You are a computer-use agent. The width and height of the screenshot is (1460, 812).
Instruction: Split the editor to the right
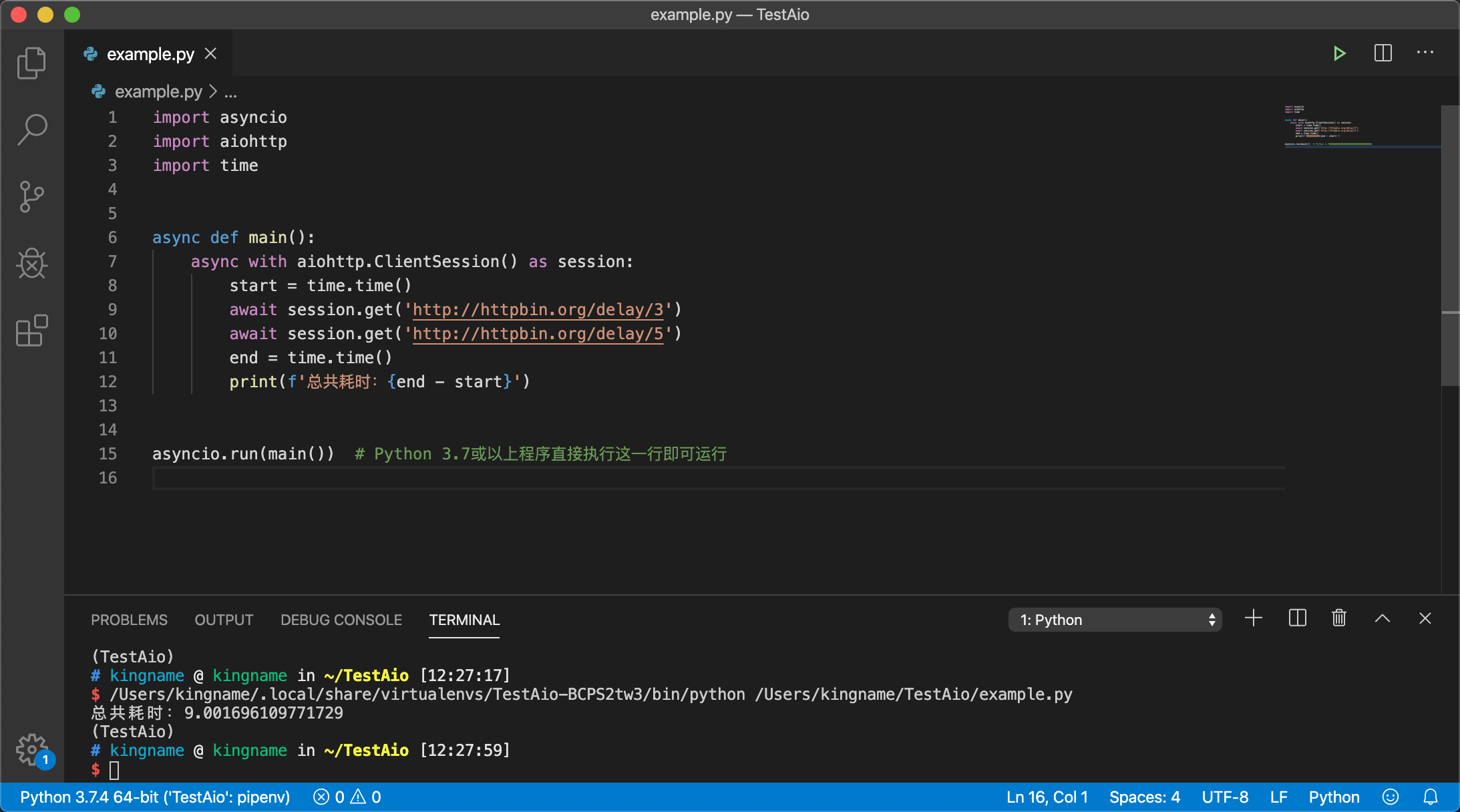coord(1383,53)
